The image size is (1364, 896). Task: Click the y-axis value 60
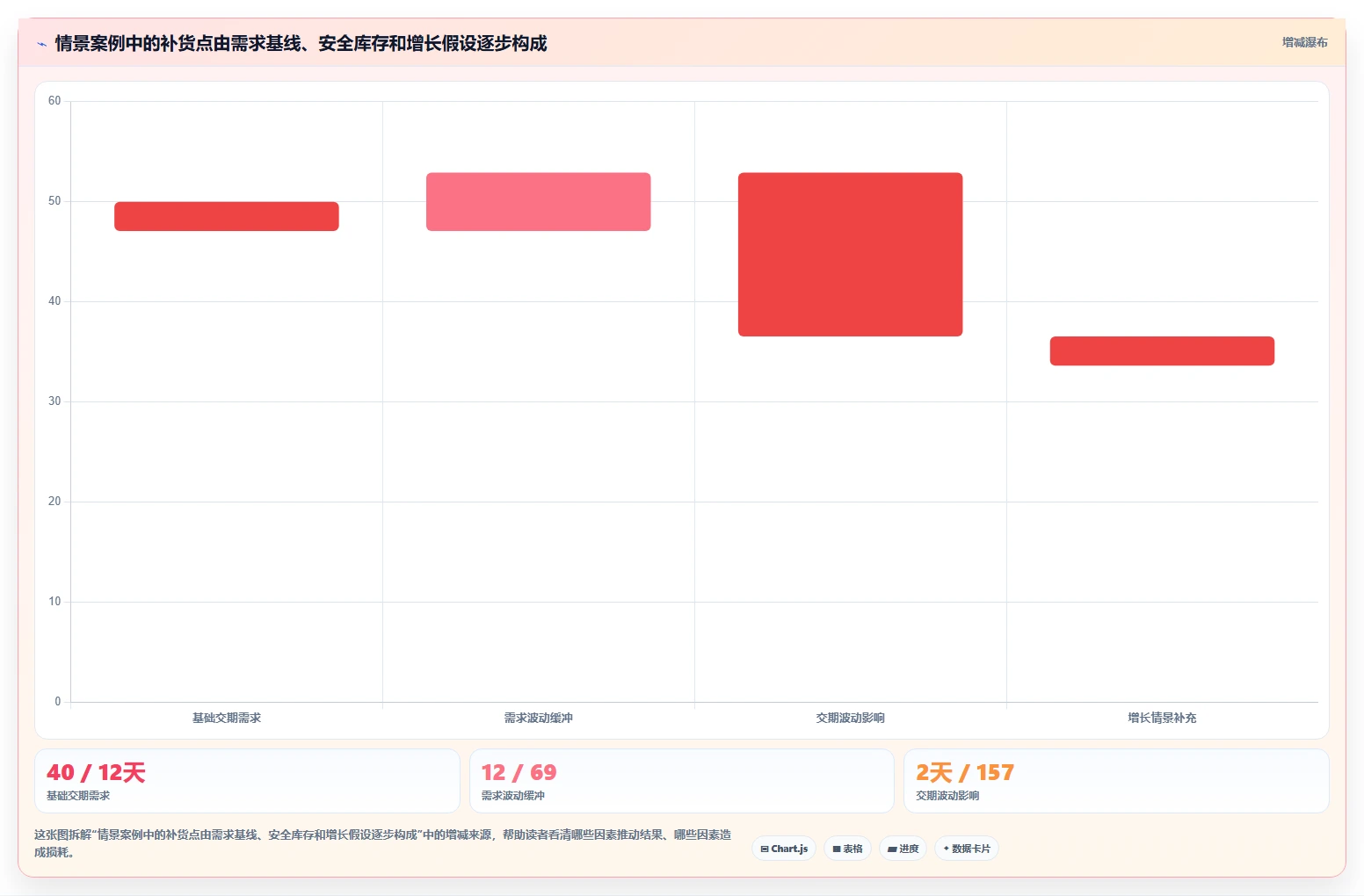54,101
